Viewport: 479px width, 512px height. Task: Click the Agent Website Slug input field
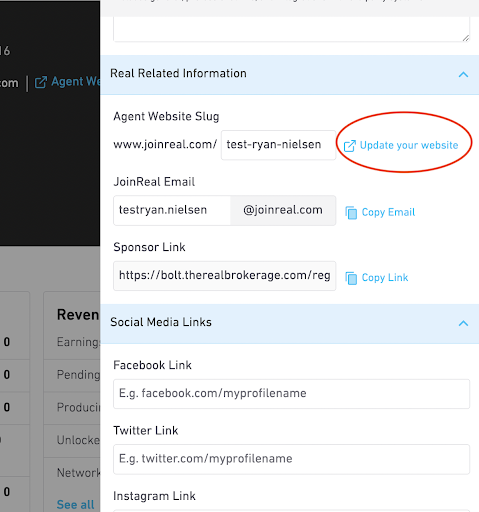pyautogui.click(x=278, y=145)
